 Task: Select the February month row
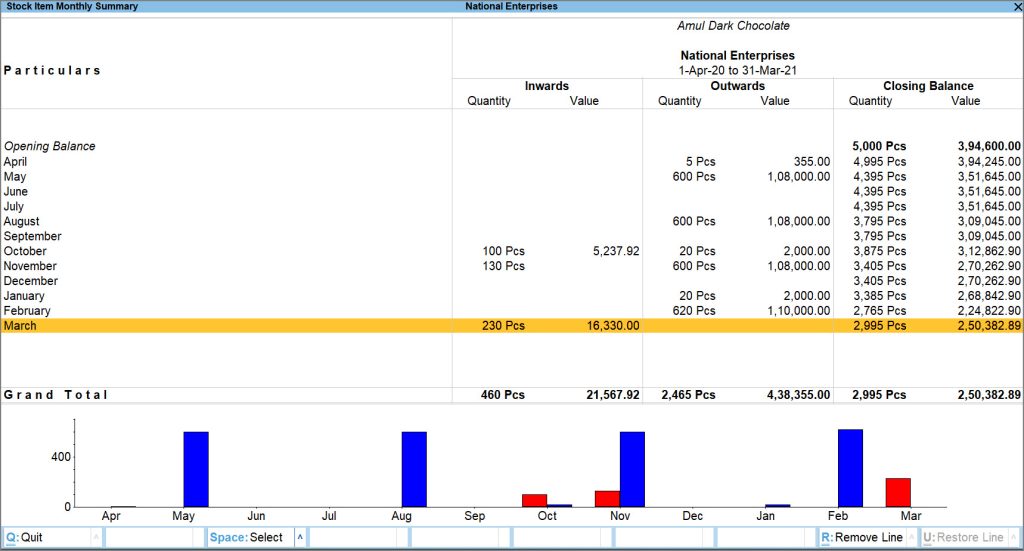(512, 311)
